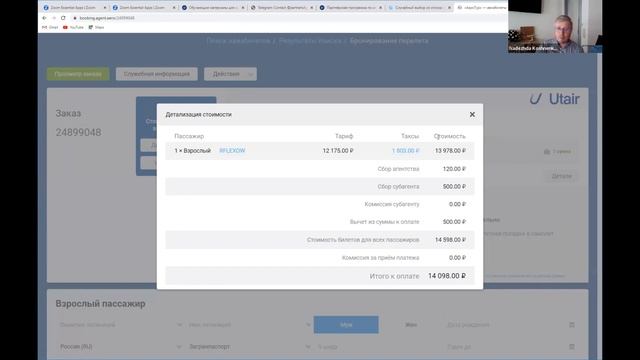Close the cost details dialog
Viewport: 640px width, 360px height.
tap(472, 114)
